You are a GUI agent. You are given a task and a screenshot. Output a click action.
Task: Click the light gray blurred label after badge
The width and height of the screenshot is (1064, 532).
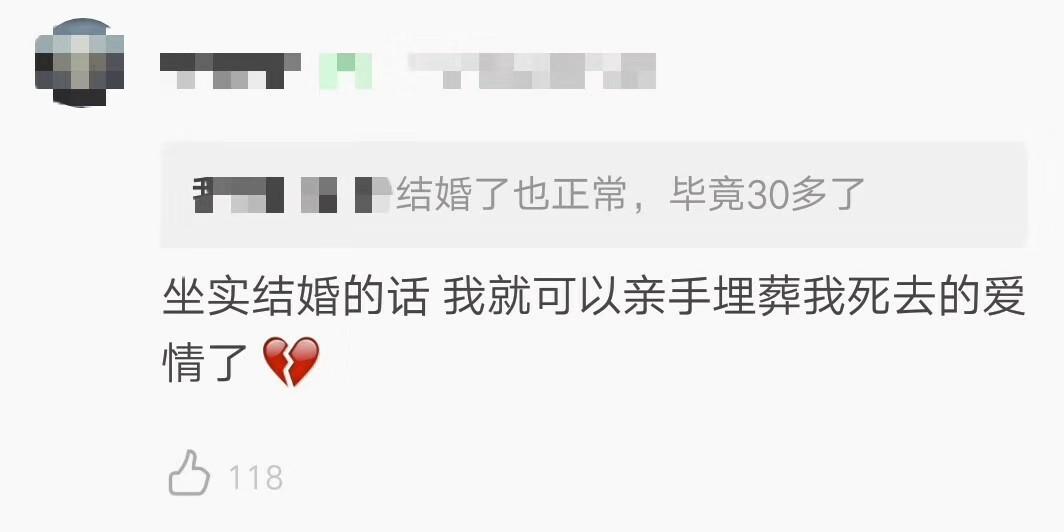(531, 71)
